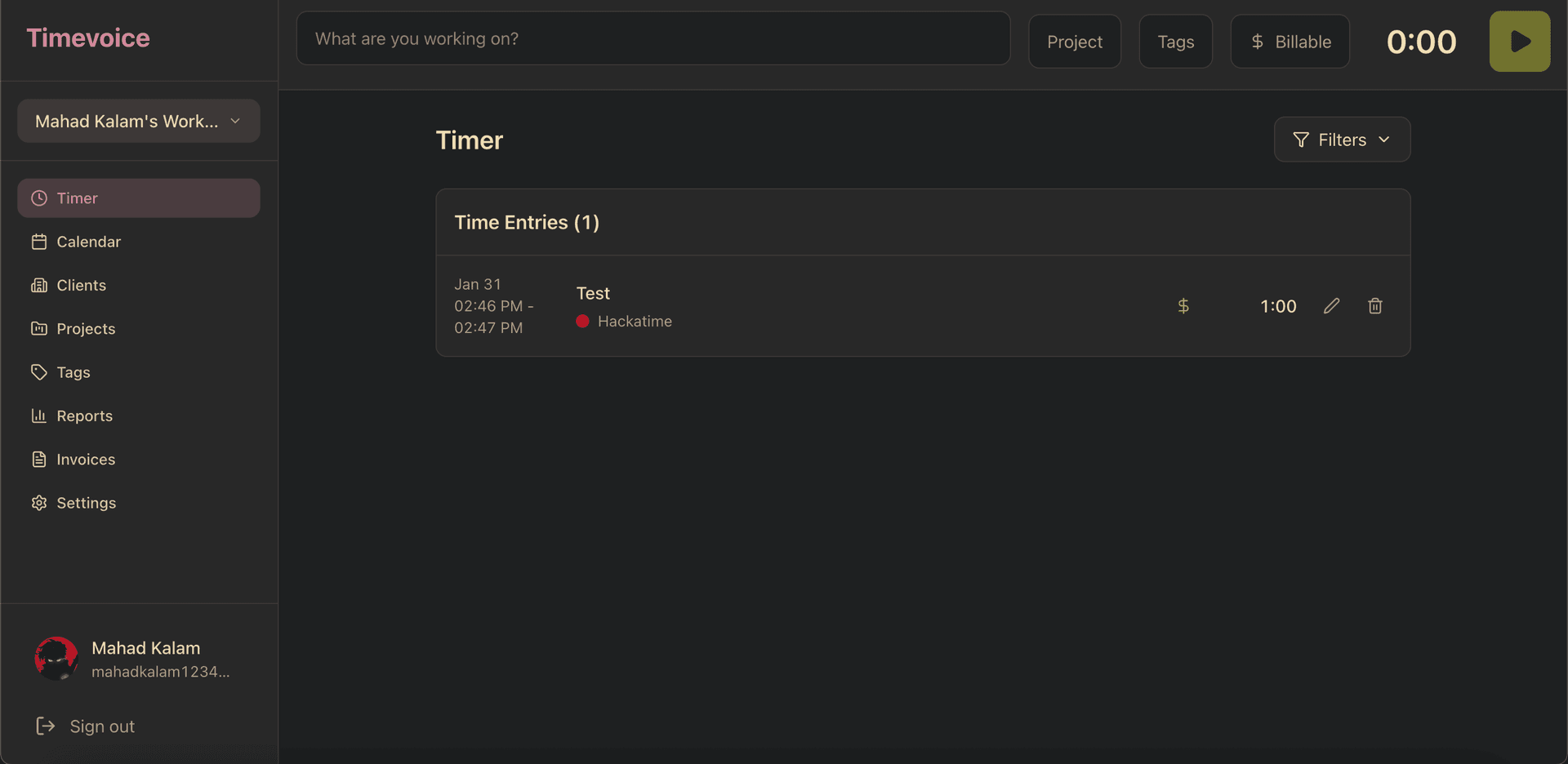Start the timer with play button
Image resolution: width=1568 pixels, height=764 pixels.
pyautogui.click(x=1519, y=42)
